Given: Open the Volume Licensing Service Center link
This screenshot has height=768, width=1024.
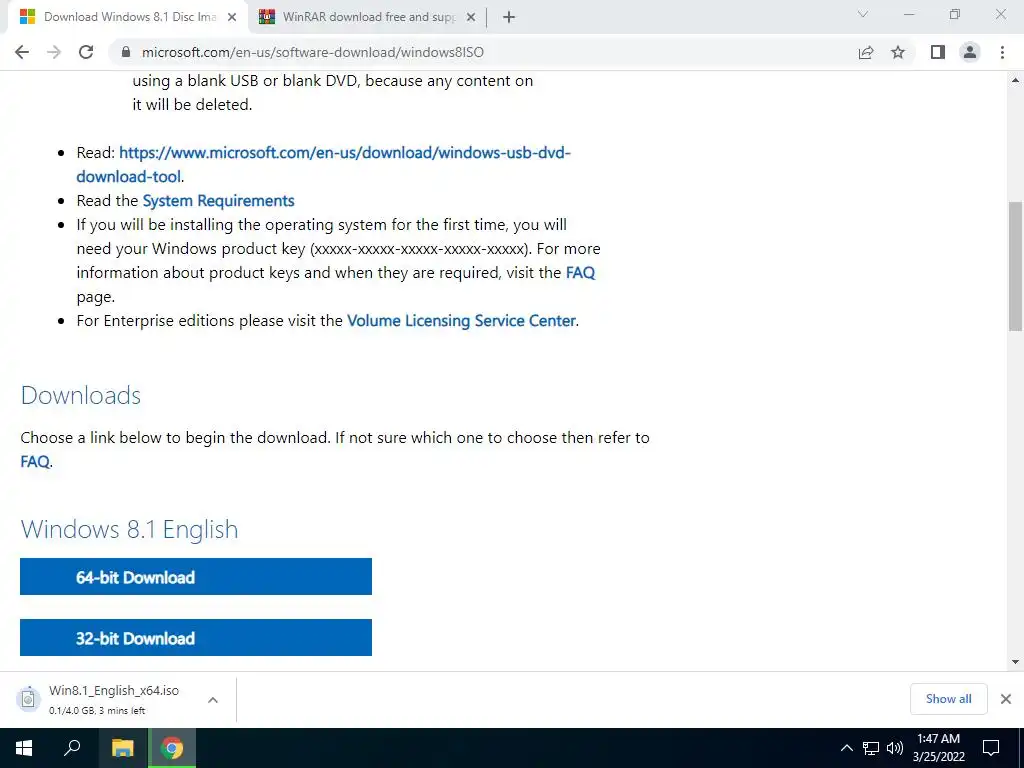Looking at the screenshot, I should coord(461,321).
